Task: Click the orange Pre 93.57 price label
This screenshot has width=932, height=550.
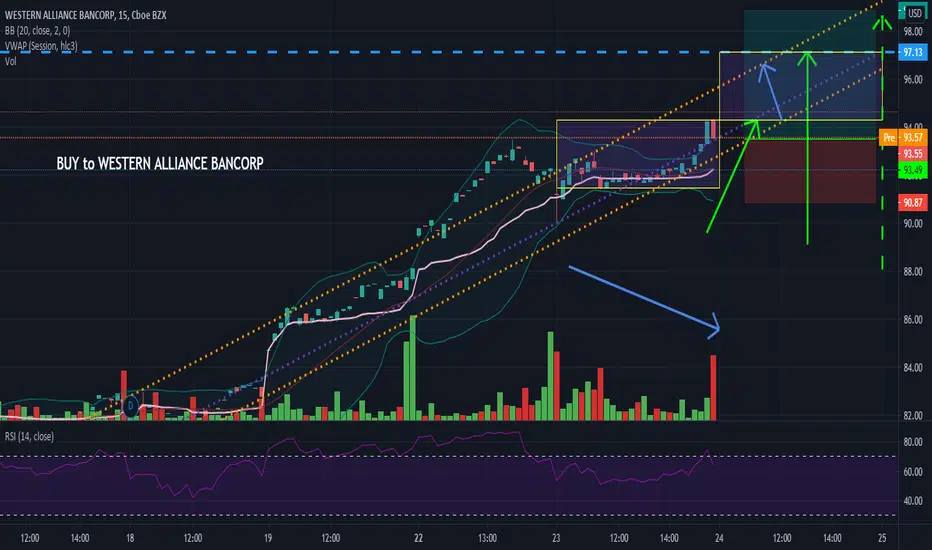Action: [x=903, y=138]
